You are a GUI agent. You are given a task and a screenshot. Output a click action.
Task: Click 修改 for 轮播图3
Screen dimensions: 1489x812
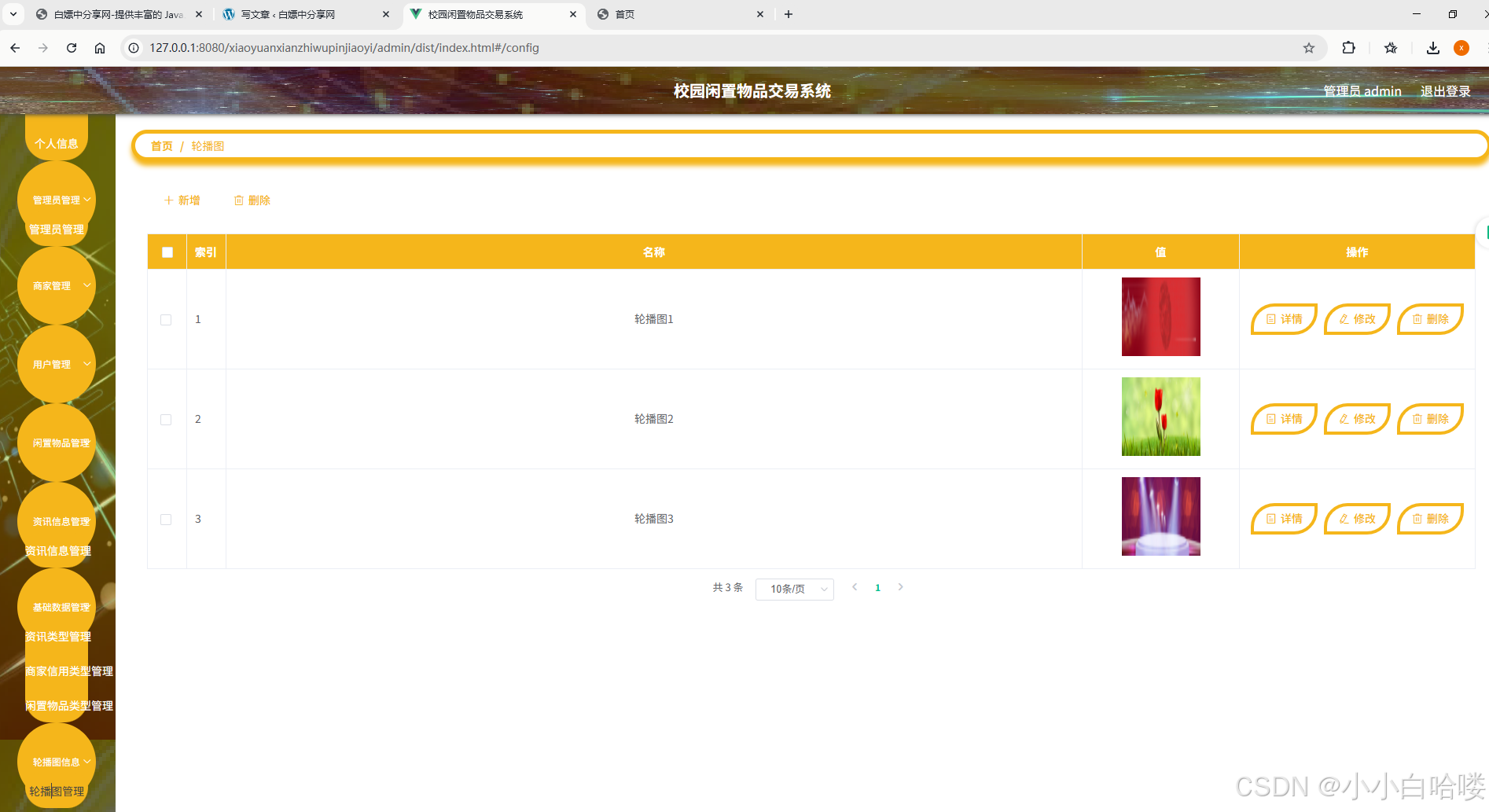tap(1357, 519)
